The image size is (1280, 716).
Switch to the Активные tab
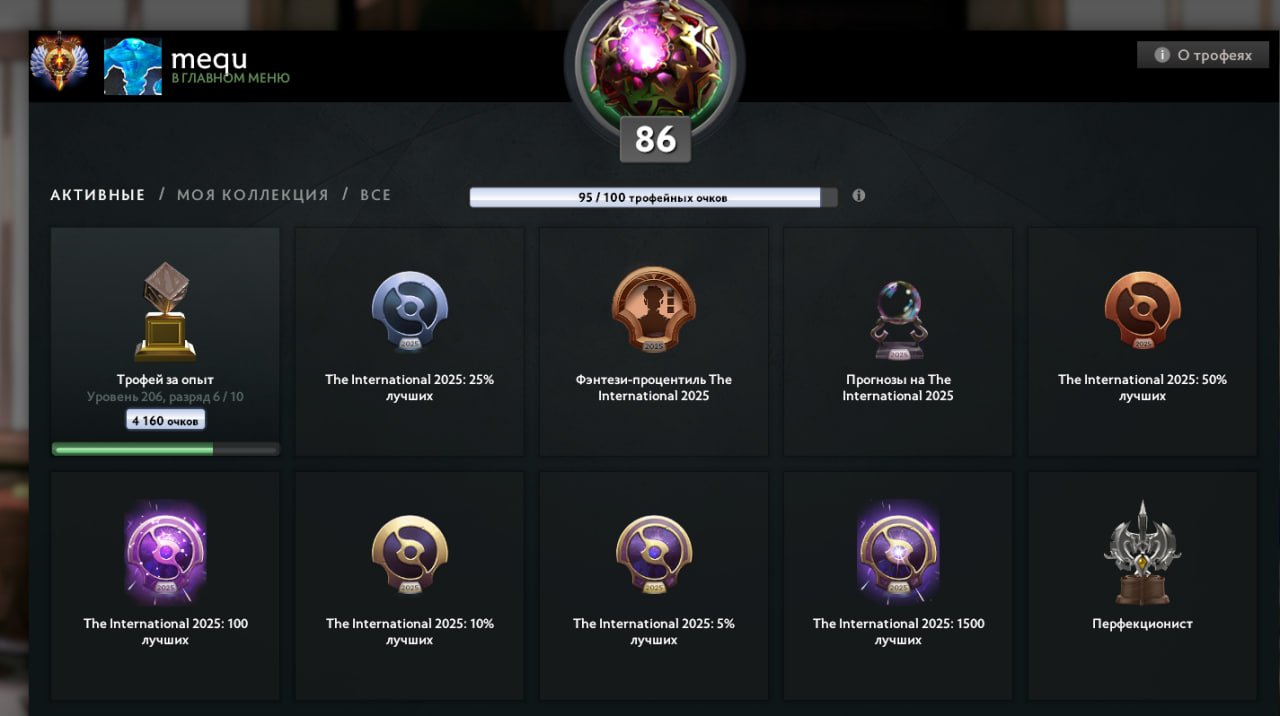click(x=98, y=195)
